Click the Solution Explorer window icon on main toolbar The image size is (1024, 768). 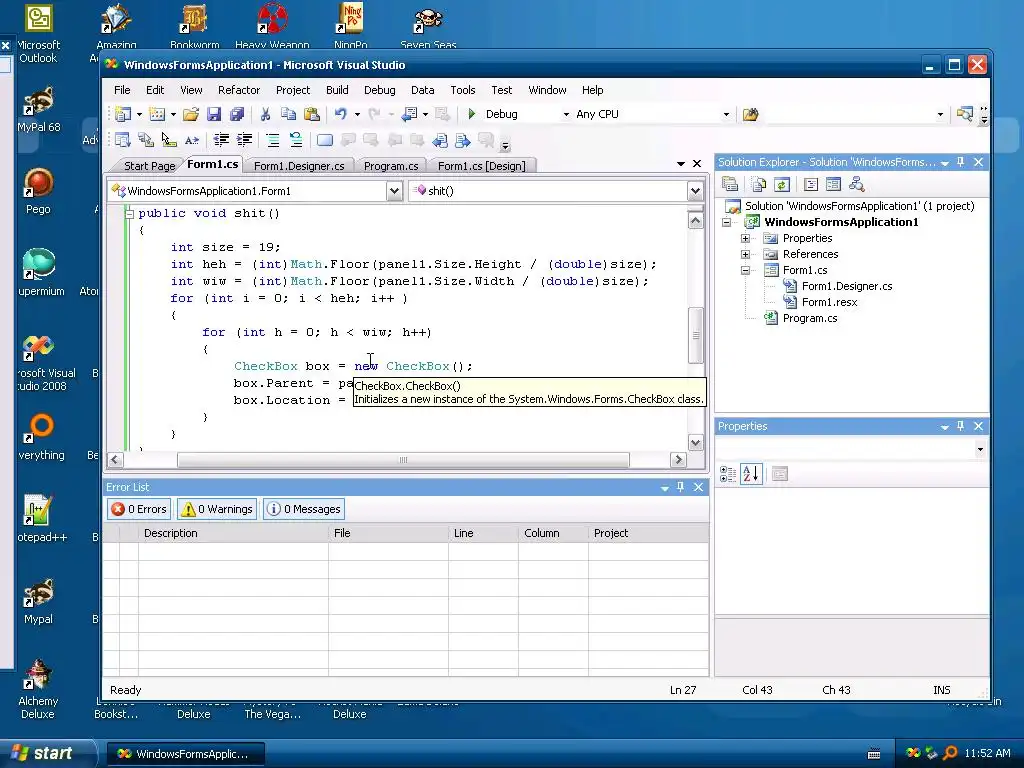tap(965, 114)
